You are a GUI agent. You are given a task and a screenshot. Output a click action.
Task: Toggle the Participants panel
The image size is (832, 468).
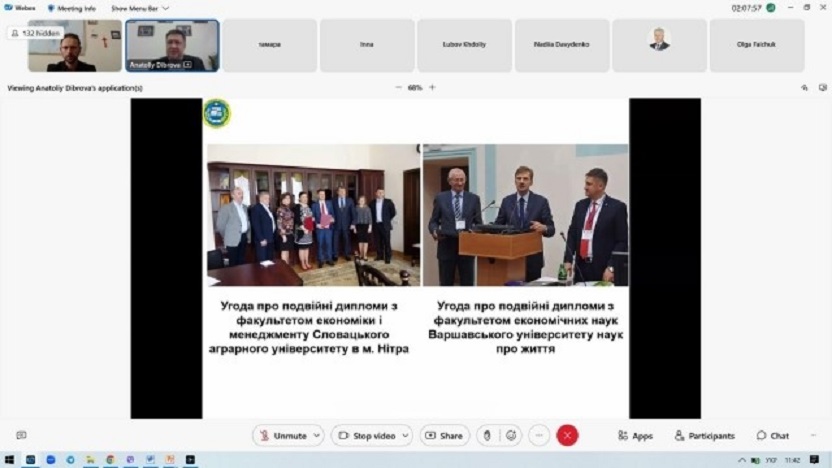click(x=704, y=436)
